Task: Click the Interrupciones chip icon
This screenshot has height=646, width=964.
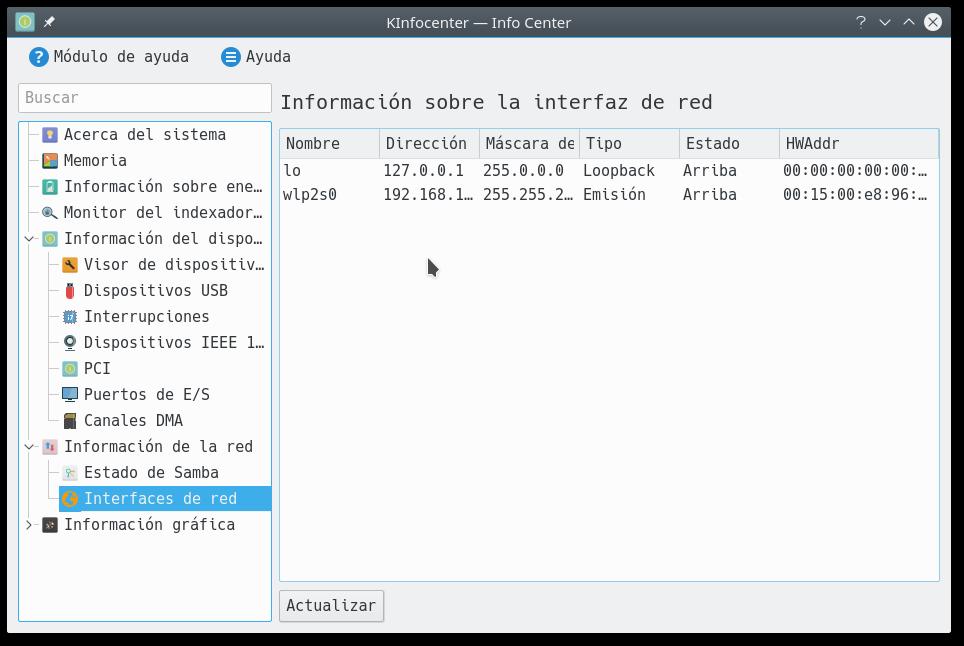Action: (x=69, y=317)
